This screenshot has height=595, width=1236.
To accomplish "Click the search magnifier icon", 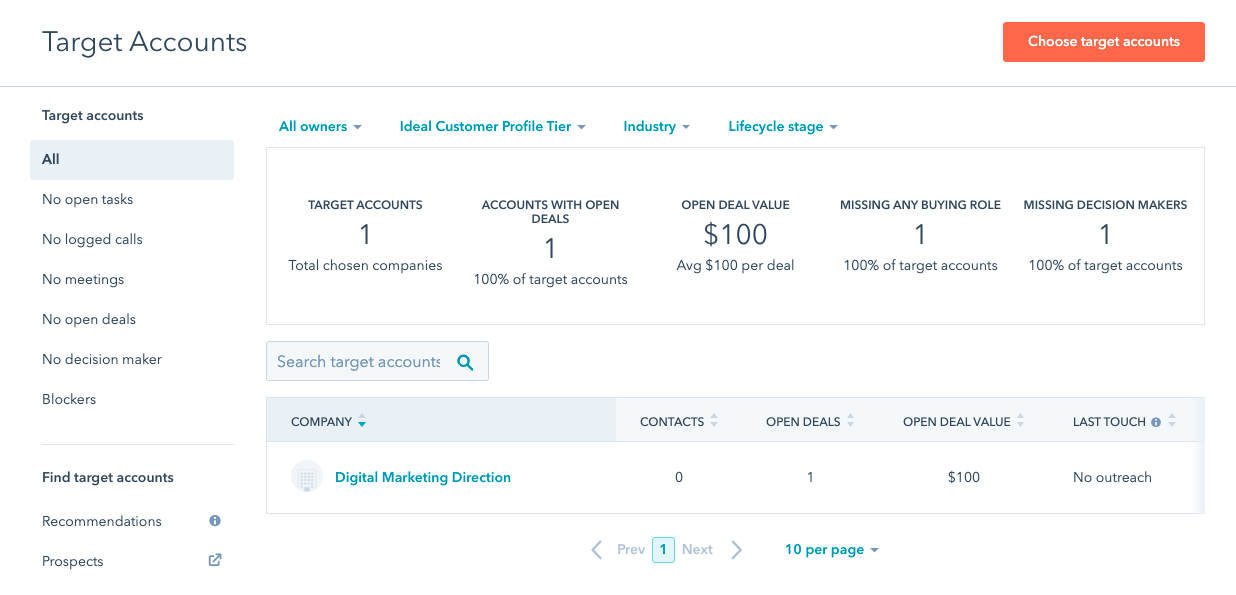I will click(x=465, y=361).
